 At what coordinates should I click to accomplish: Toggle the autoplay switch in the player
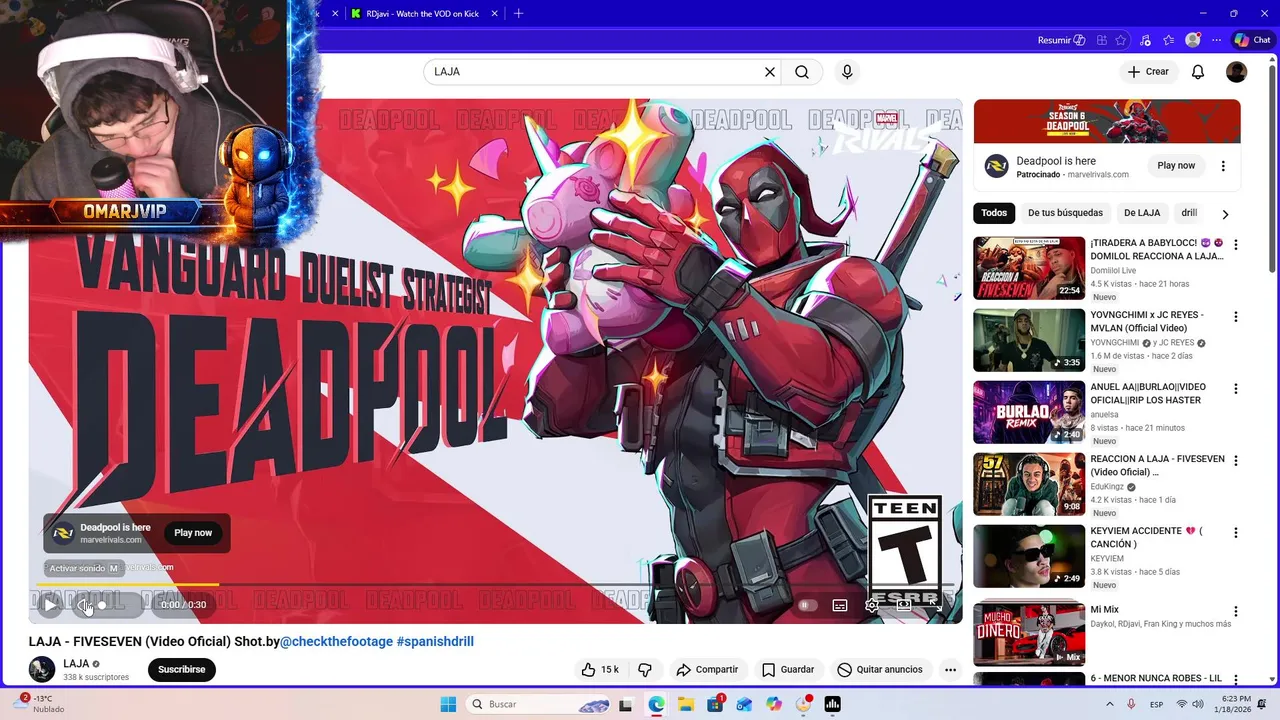click(808, 605)
